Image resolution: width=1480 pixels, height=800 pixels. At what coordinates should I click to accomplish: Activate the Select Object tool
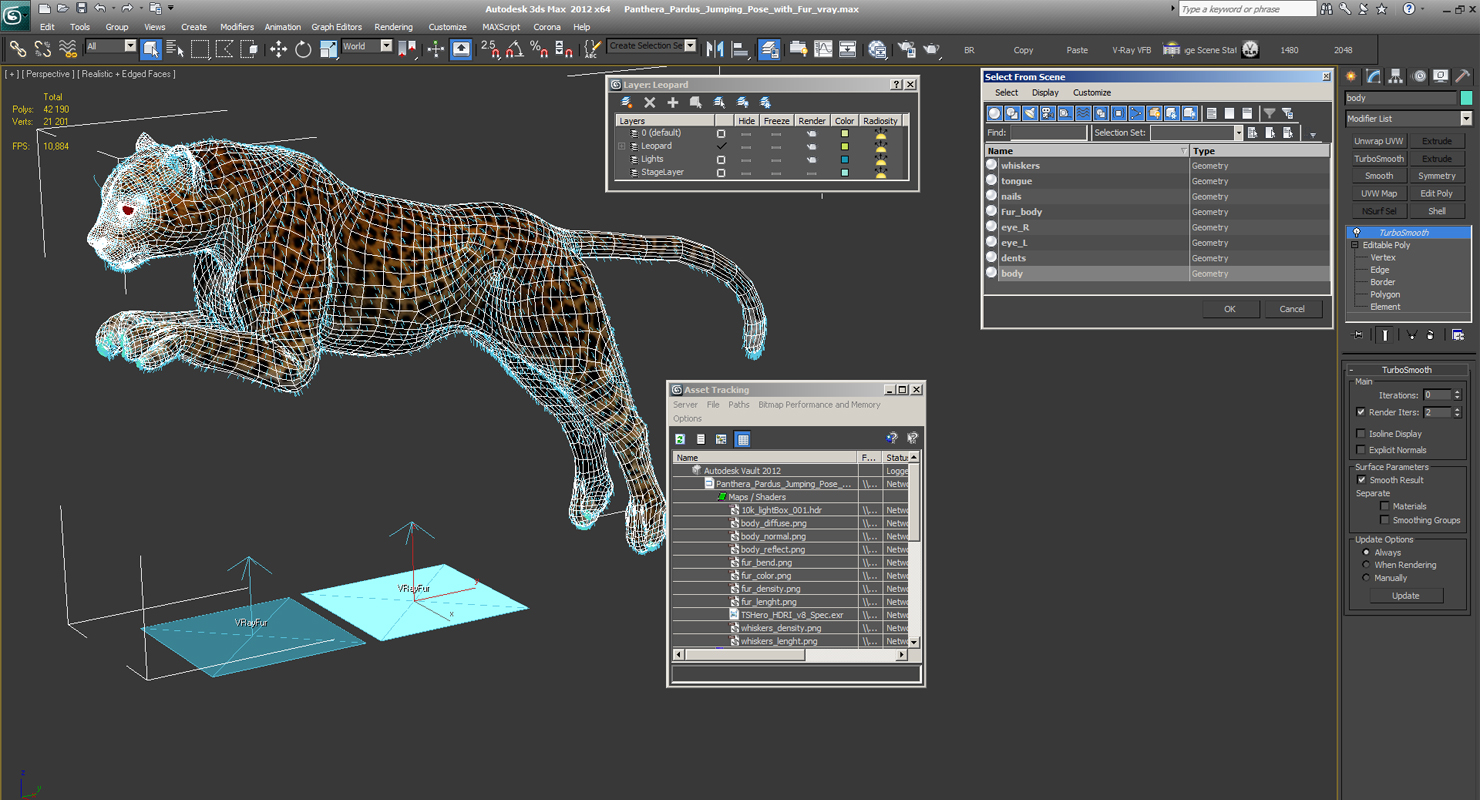pyautogui.click(x=151, y=48)
